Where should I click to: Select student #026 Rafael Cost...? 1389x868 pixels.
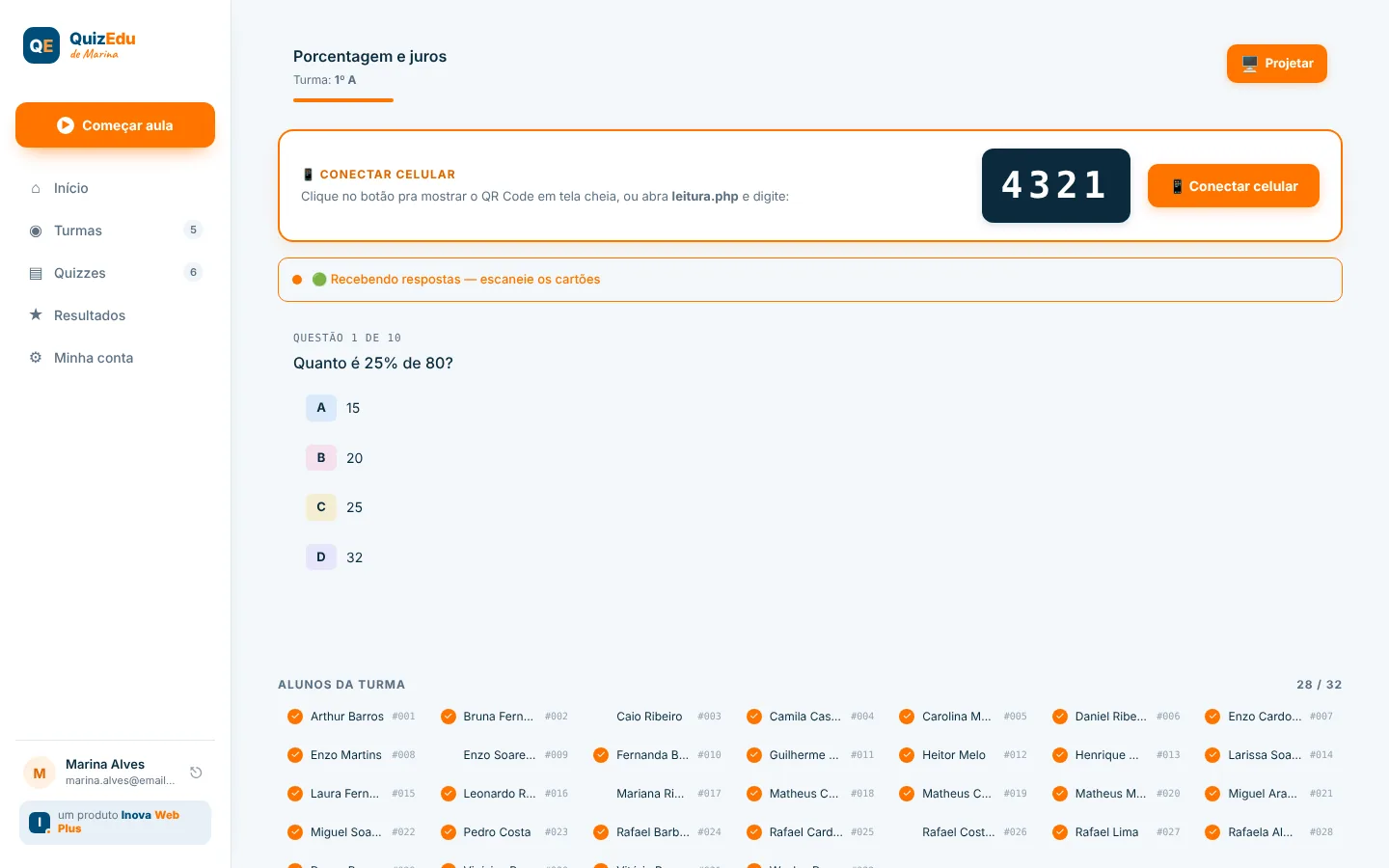(x=964, y=832)
